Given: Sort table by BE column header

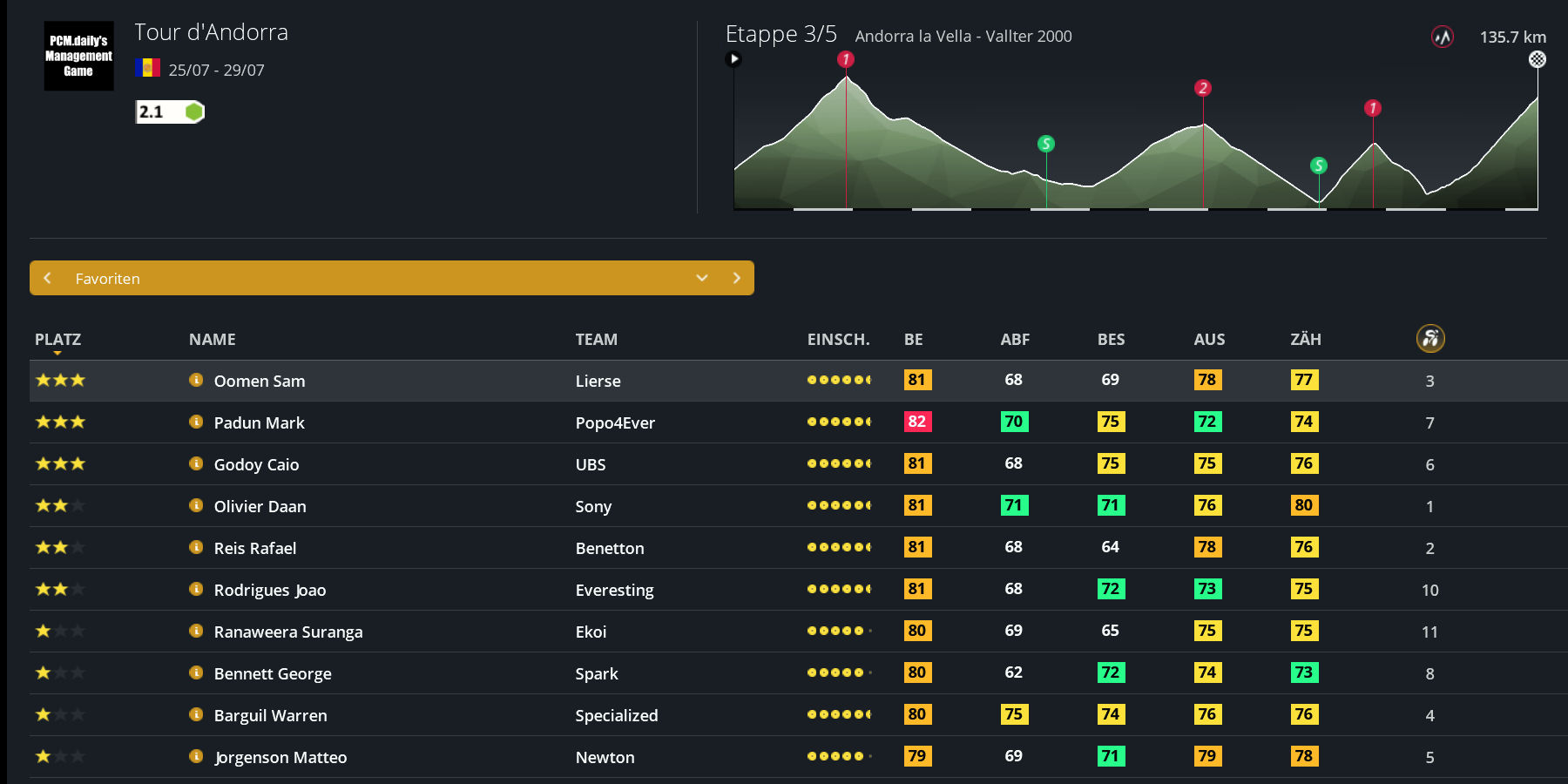Looking at the screenshot, I should coord(913,340).
